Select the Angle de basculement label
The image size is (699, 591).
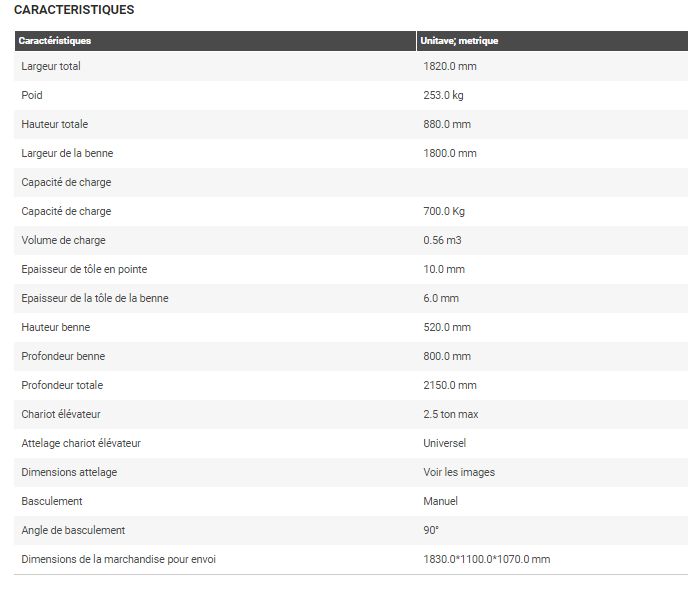tap(73, 531)
